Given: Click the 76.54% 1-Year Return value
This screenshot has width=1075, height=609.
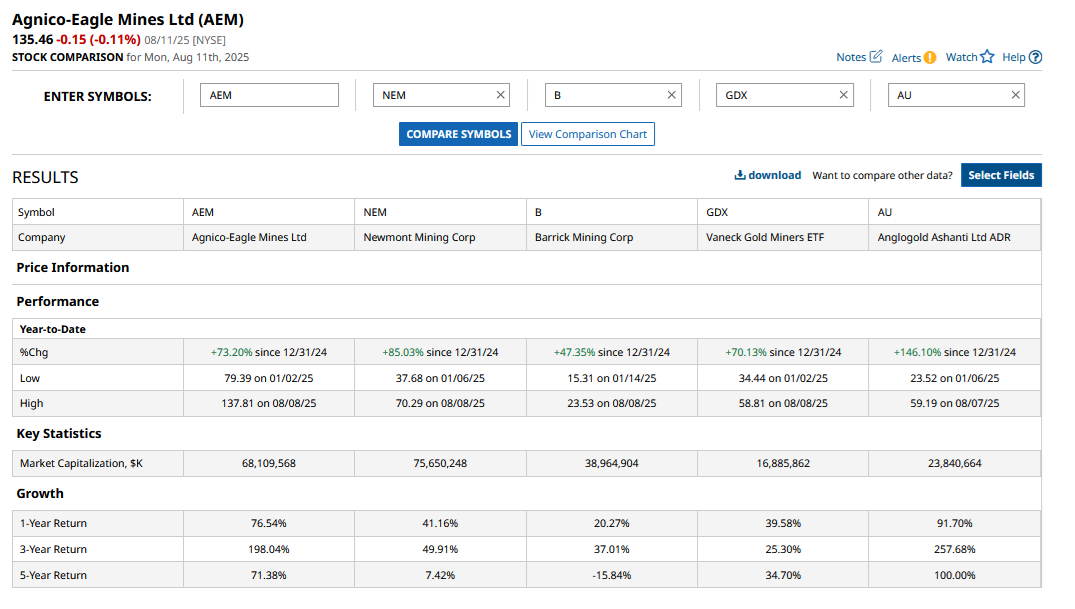Looking at the screenshot, I should 269,524.
